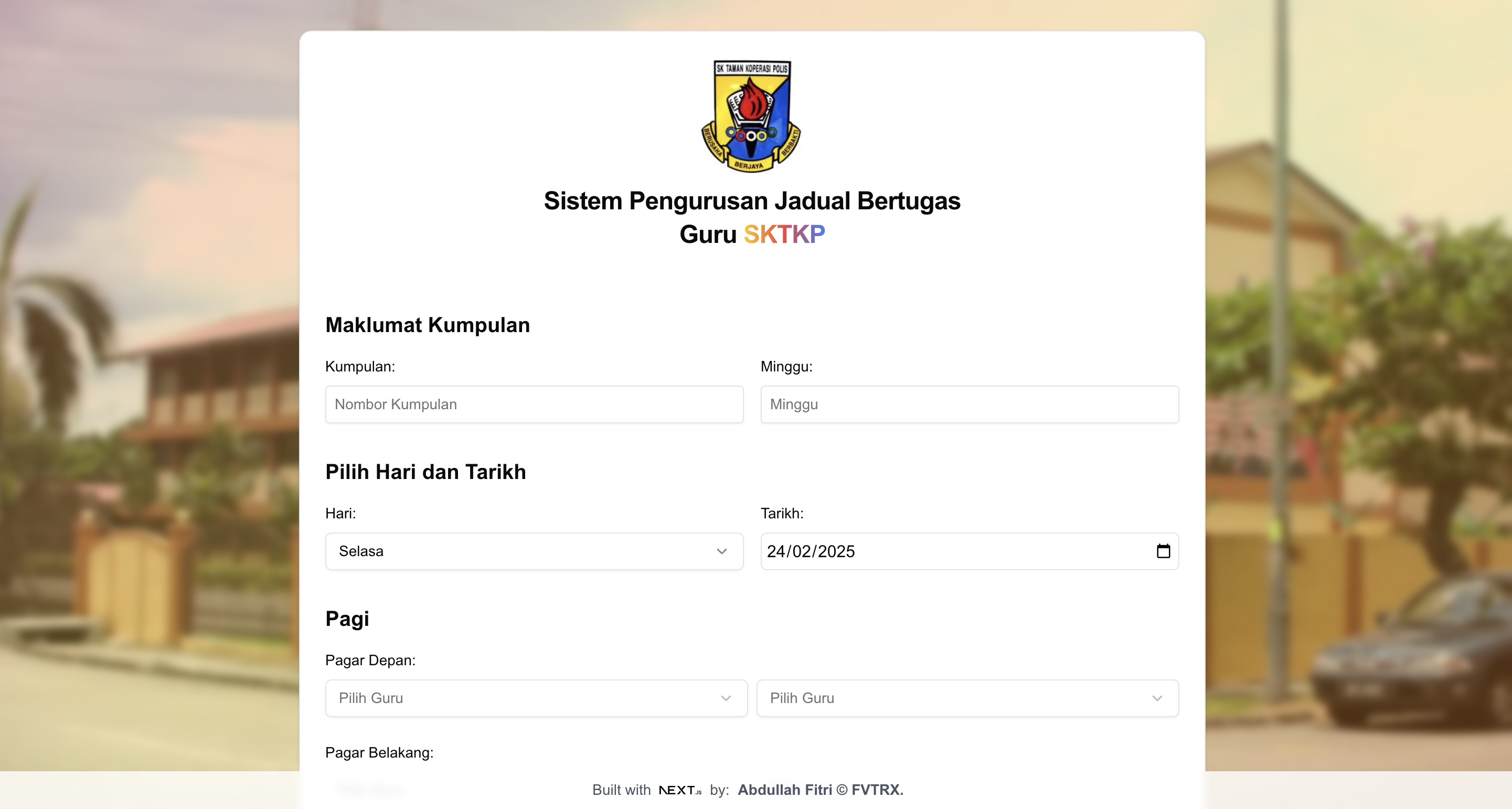Open the calendar picker icon in Tarikh
Image resolution: width=1512 pixels, height=809 pixels.
tap(1163, 551)
